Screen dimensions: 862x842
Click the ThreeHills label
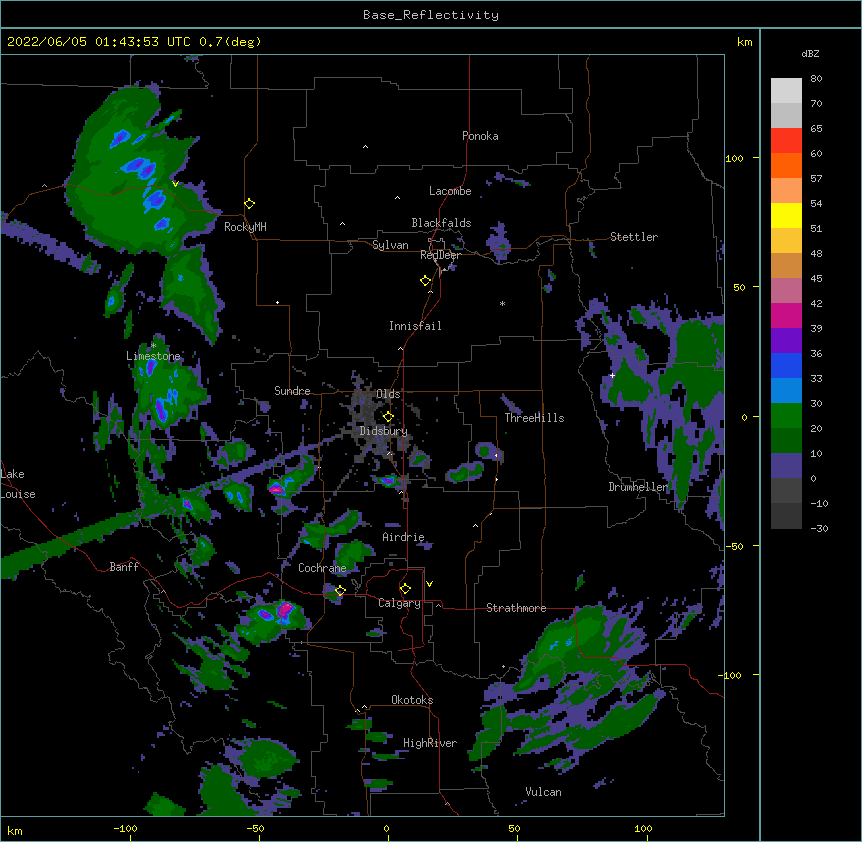point(534,418)
